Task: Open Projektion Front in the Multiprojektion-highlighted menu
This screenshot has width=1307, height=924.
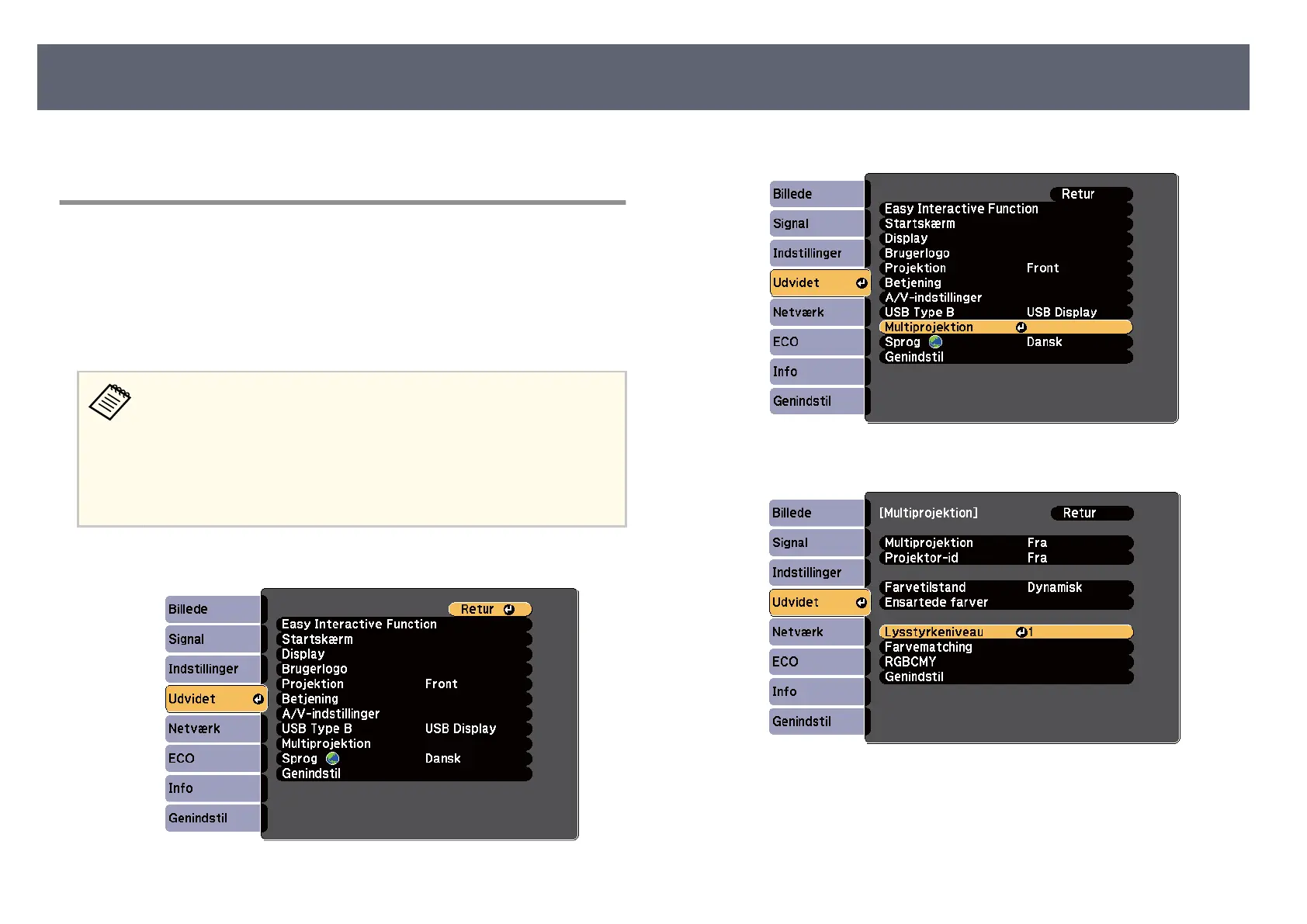Action: pos(1005,268)
